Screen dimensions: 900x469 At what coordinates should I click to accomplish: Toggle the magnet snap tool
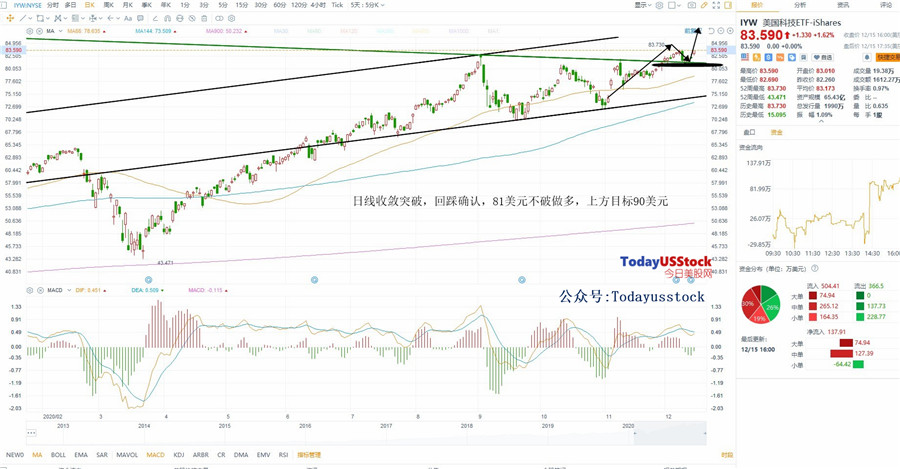coord(168,18)
